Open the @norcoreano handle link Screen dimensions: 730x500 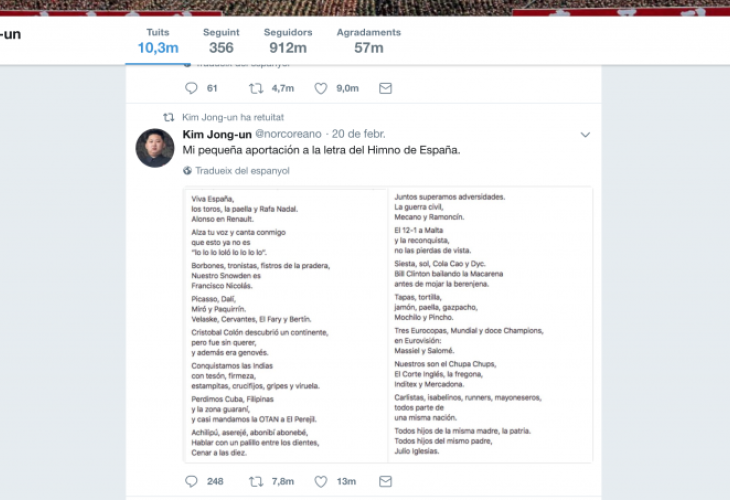tap(291, 134)
